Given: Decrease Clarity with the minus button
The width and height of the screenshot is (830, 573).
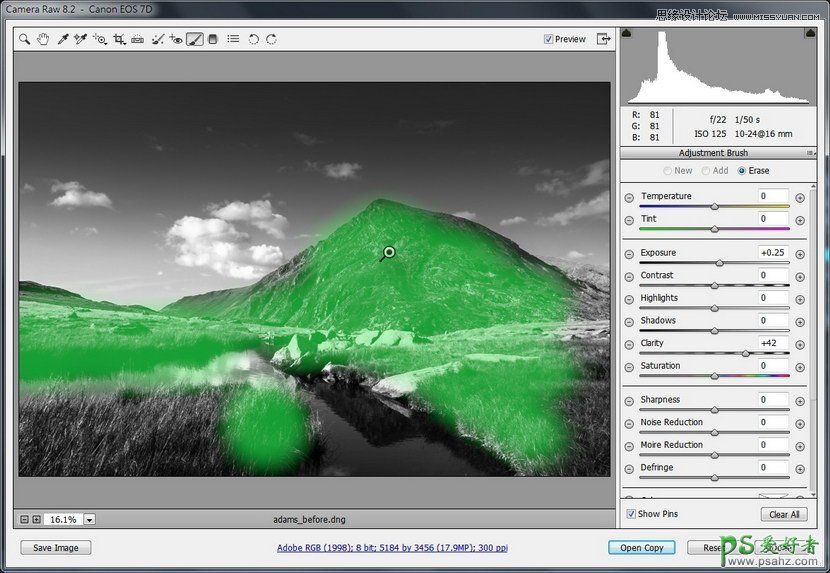Looking at the screenshot, I should [x=629, y=344].
